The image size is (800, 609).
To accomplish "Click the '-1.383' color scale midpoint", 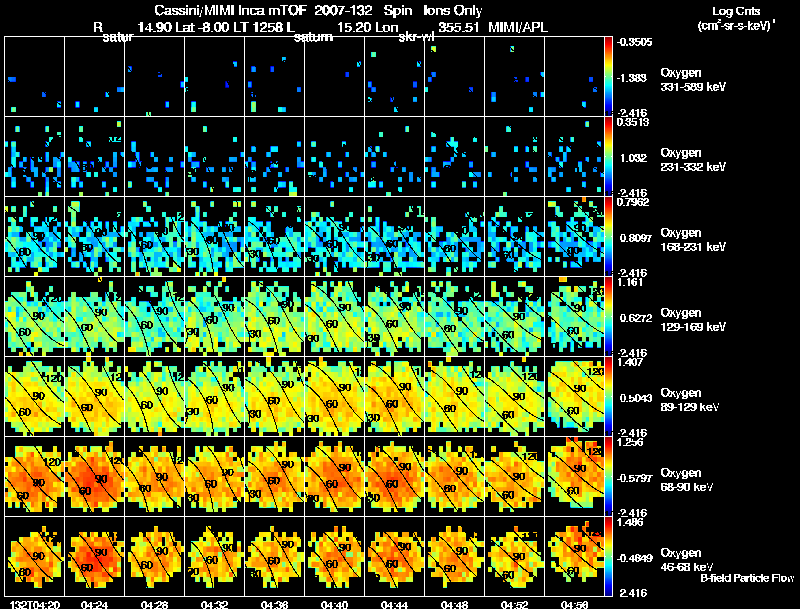I will tap(632, 78).
